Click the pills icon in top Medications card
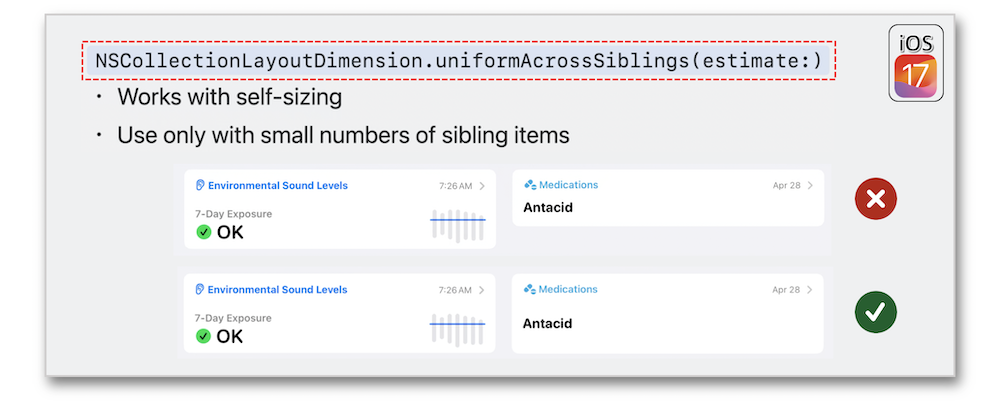The image size is (1000, 407). coord(530,185)
